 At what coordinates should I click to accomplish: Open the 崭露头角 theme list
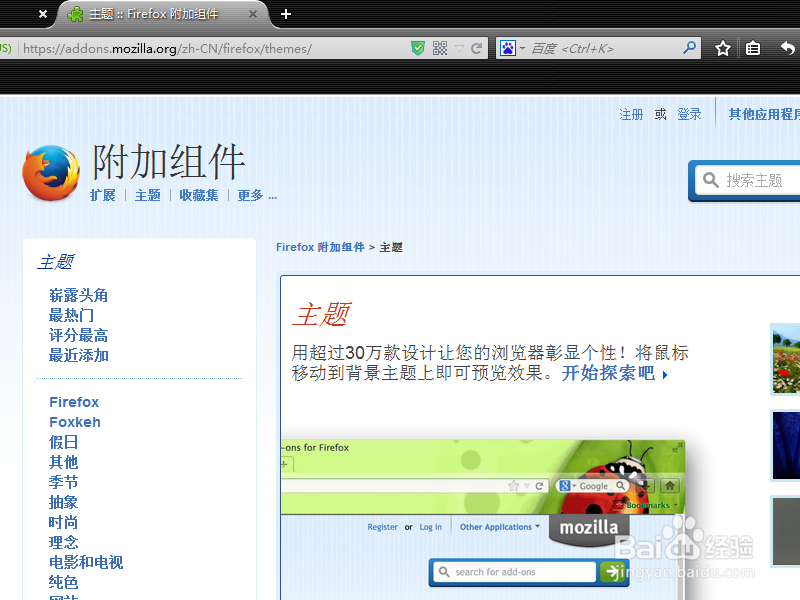(x=78, y=295)
